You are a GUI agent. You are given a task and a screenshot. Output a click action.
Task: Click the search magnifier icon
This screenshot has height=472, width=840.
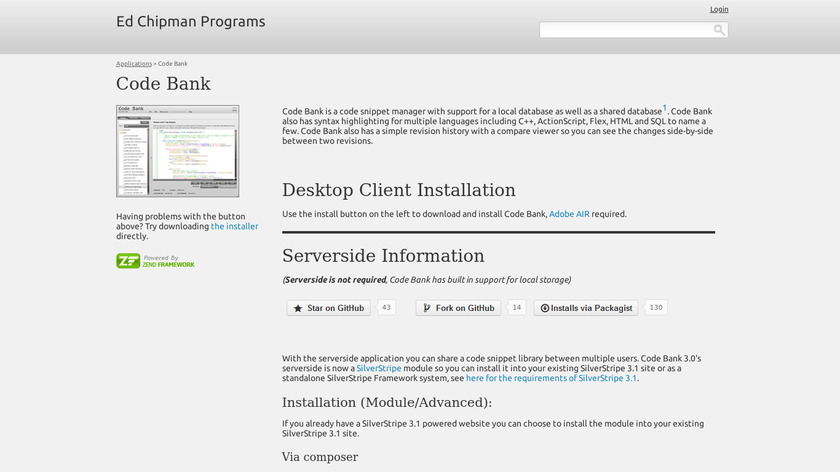tap(718, 30)
